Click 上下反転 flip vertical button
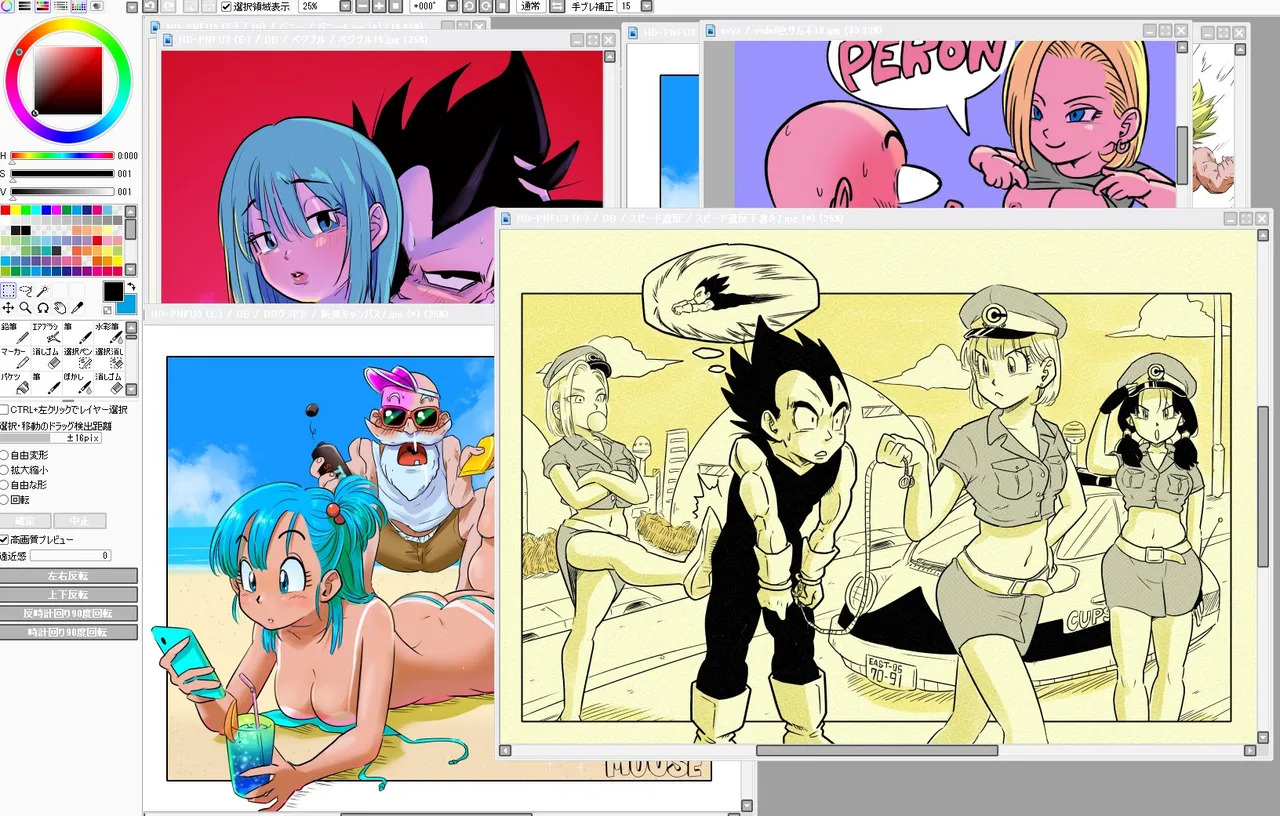1280x816 pixels. (68, 595)
